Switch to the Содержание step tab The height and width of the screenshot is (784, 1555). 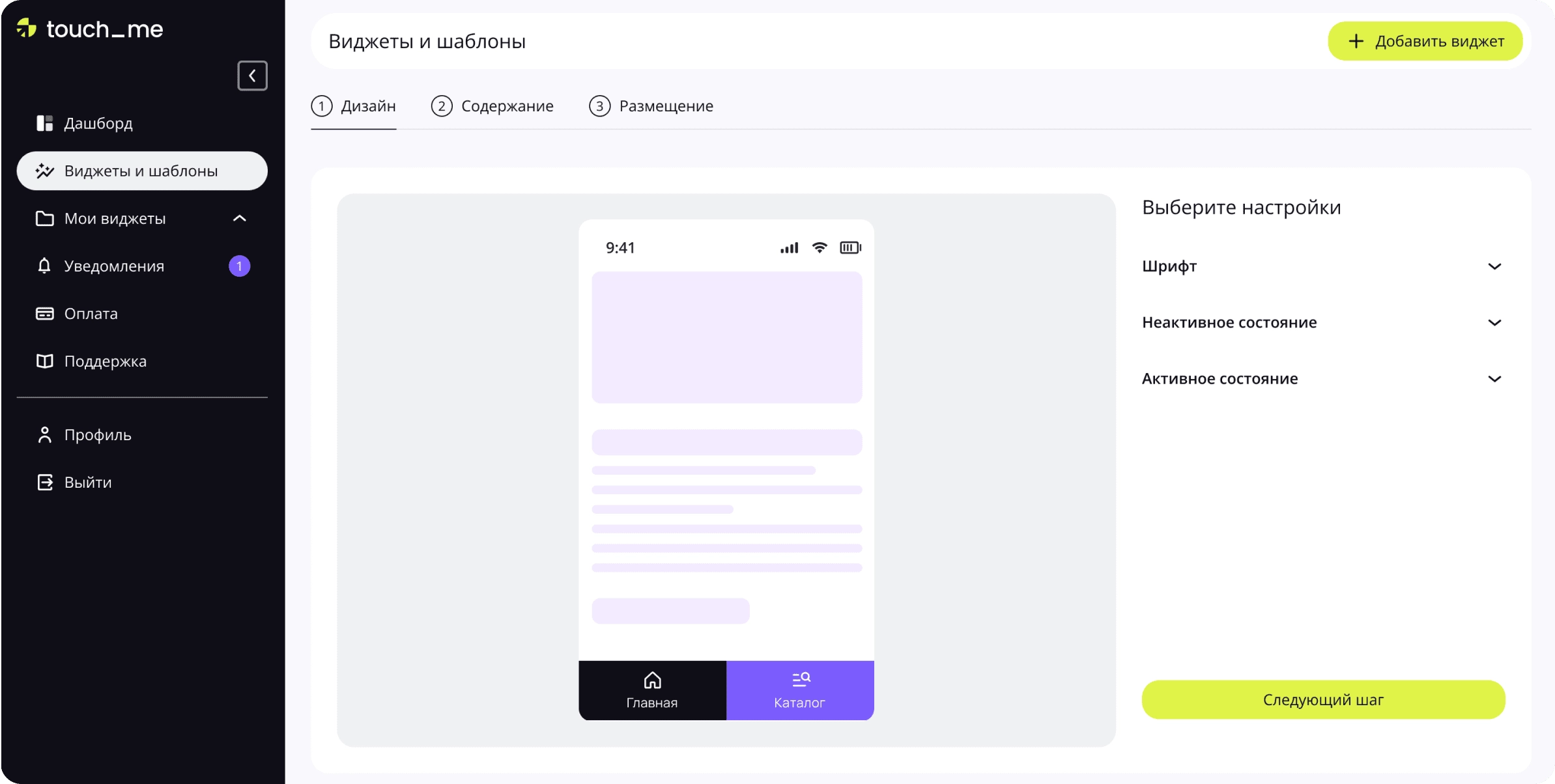point(492,106)
